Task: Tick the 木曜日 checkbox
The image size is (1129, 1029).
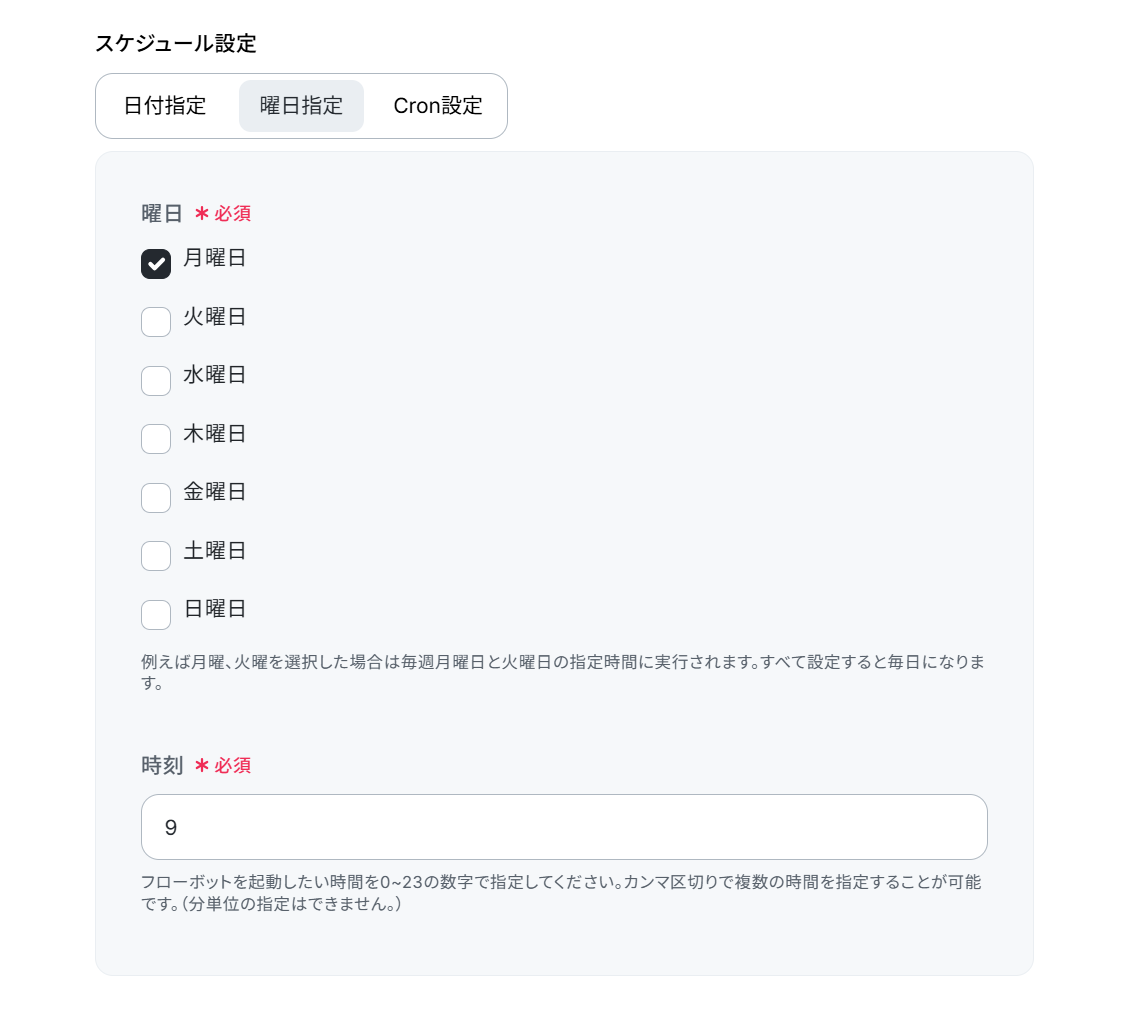Action: pyautogui.click(x=156, y=439)
